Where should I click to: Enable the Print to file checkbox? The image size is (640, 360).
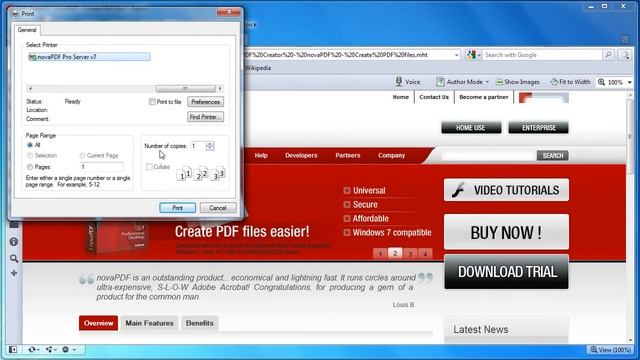pos(152,102)
